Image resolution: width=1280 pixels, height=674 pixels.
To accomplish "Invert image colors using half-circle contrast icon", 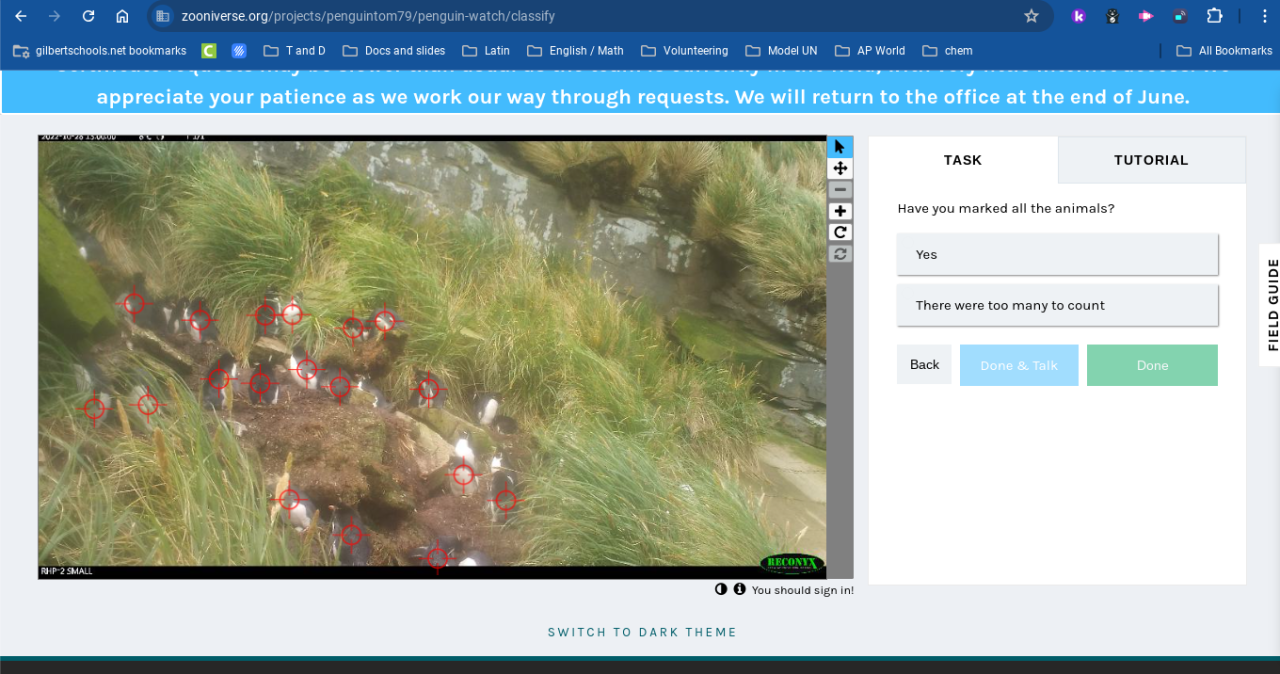I will click(x=721, y=589).
